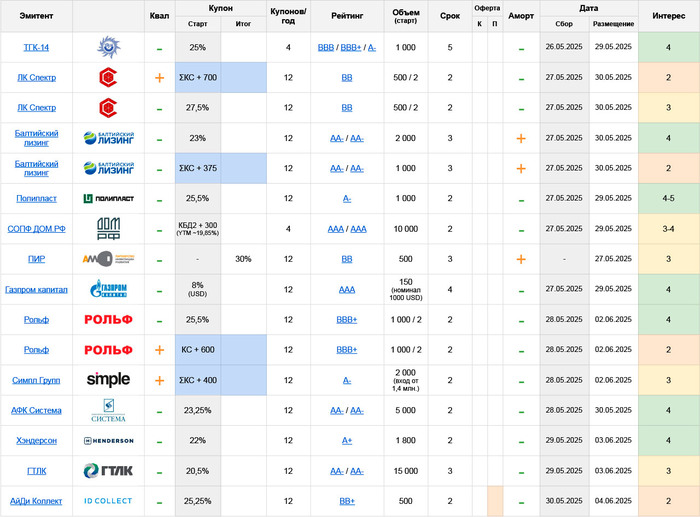
Task: Click the Купонов/год column header
Action: coord(288,16)
